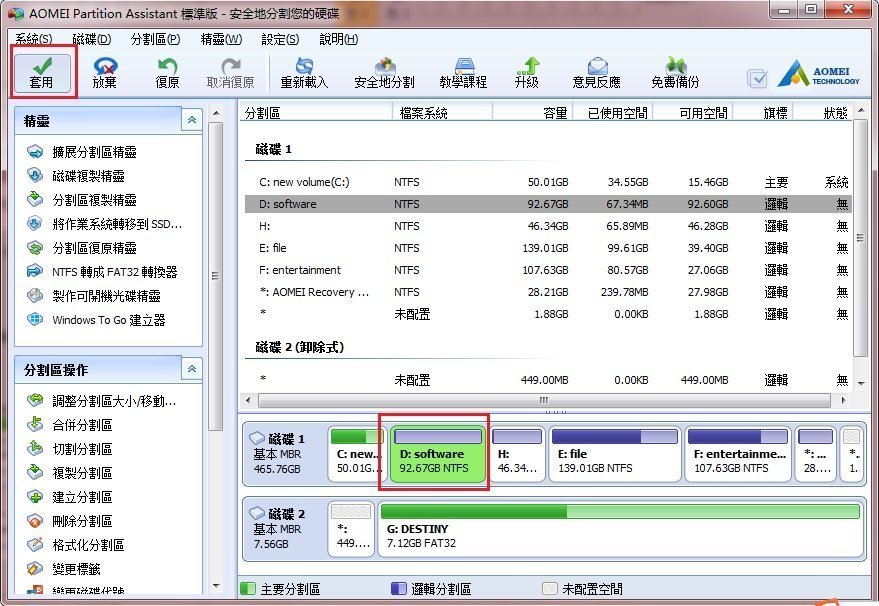This screenshot has height=606, width=879.
Task: Click the 免費備份 (Free Backup) toolbar icon
Action: pyautogui.click(x=676, y=73)
